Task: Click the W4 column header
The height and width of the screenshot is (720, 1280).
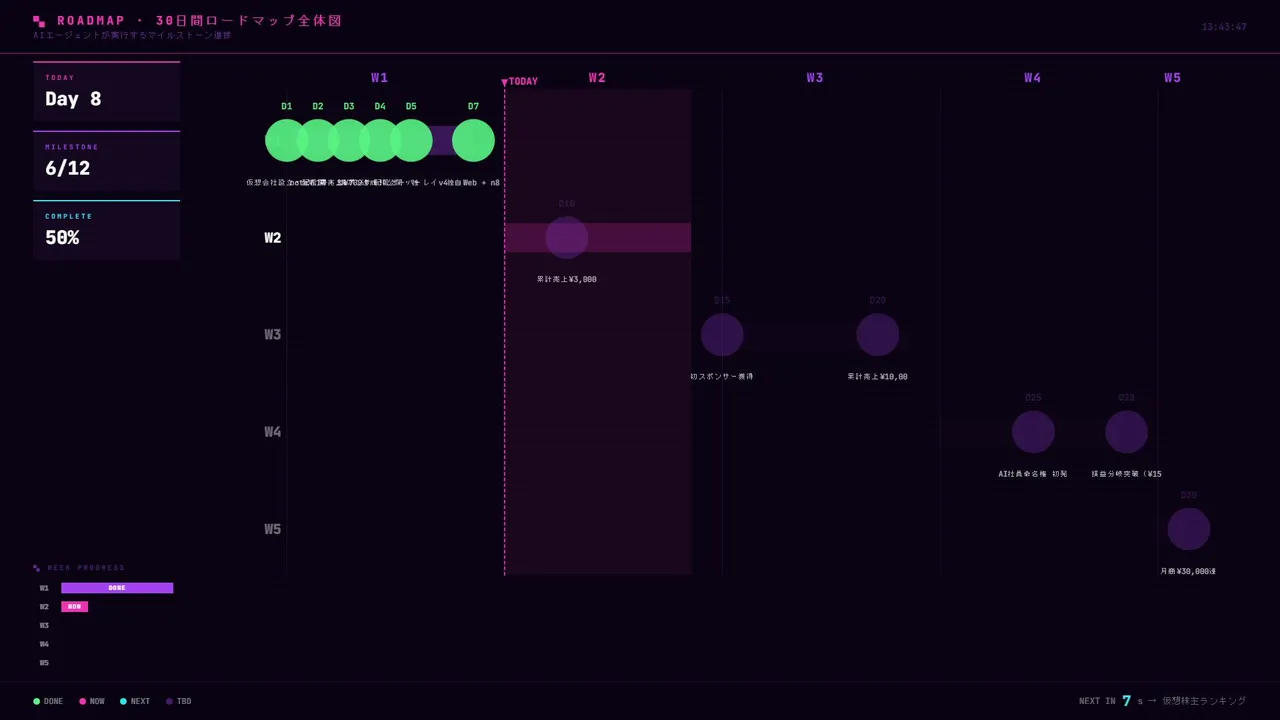Action: coord(1032,78)
